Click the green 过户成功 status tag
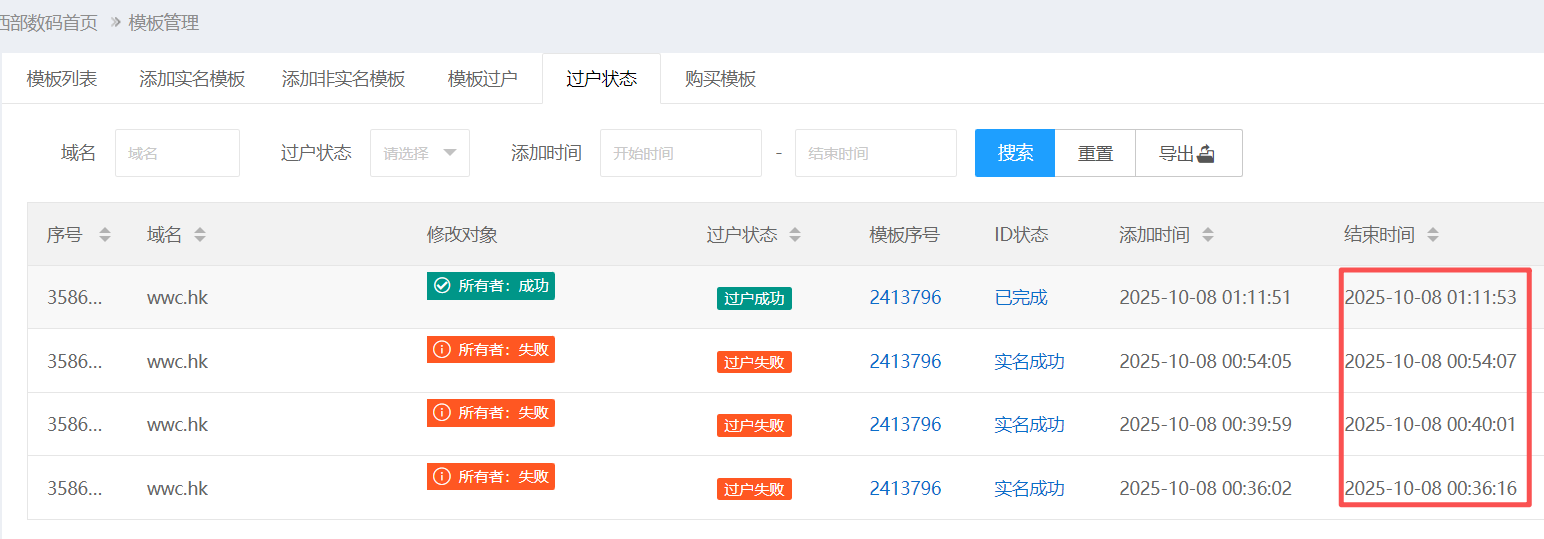 pyautogui.click(x=754, y=298)
